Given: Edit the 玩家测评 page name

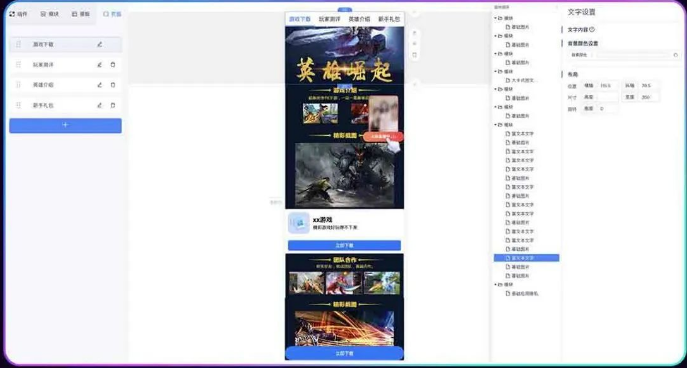Looking at the screenshot, I should point(99,64).
